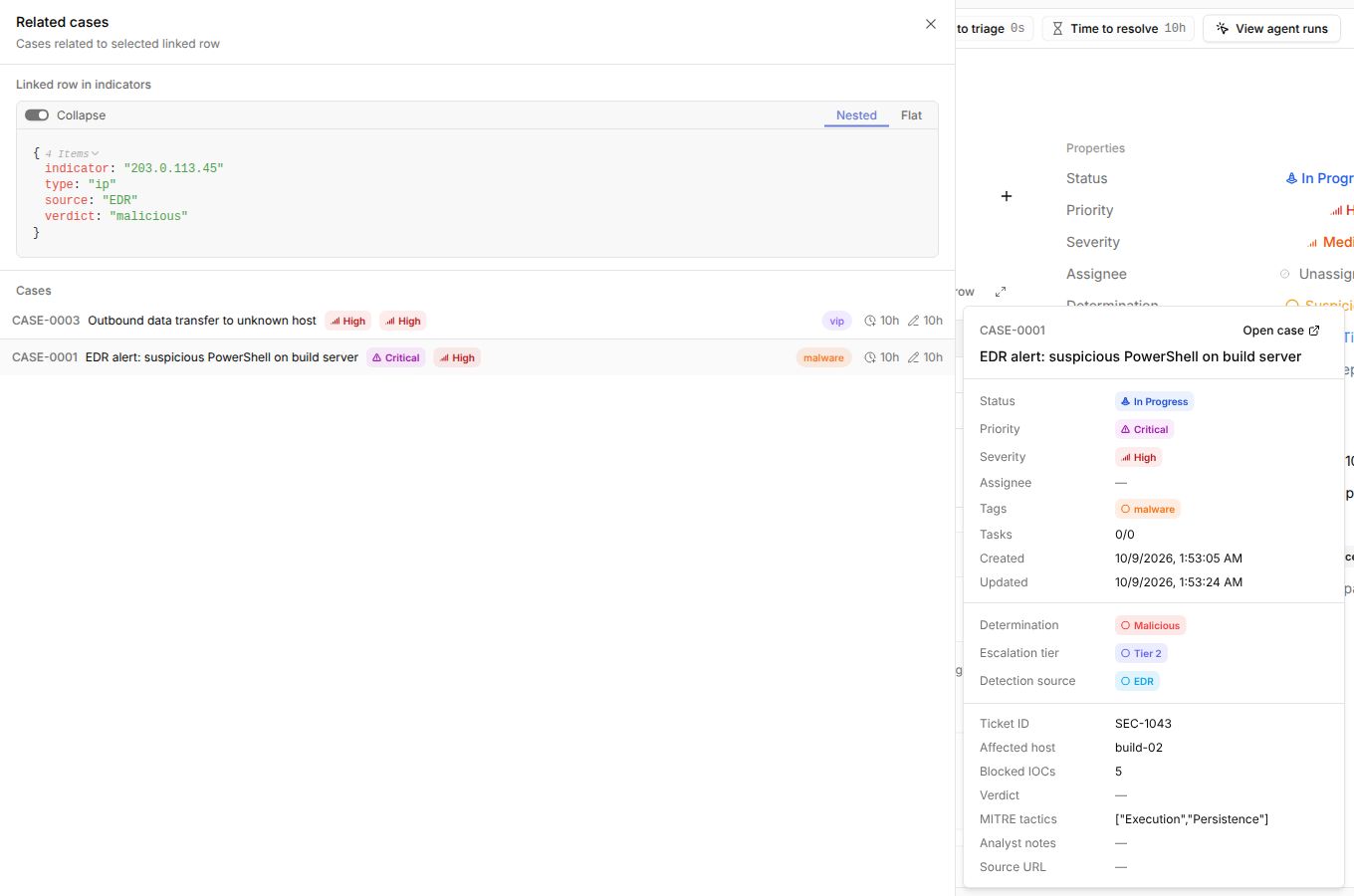Click the verdict value "malicious" in JSON
1354x896 pixels.
tap(148, 216)
